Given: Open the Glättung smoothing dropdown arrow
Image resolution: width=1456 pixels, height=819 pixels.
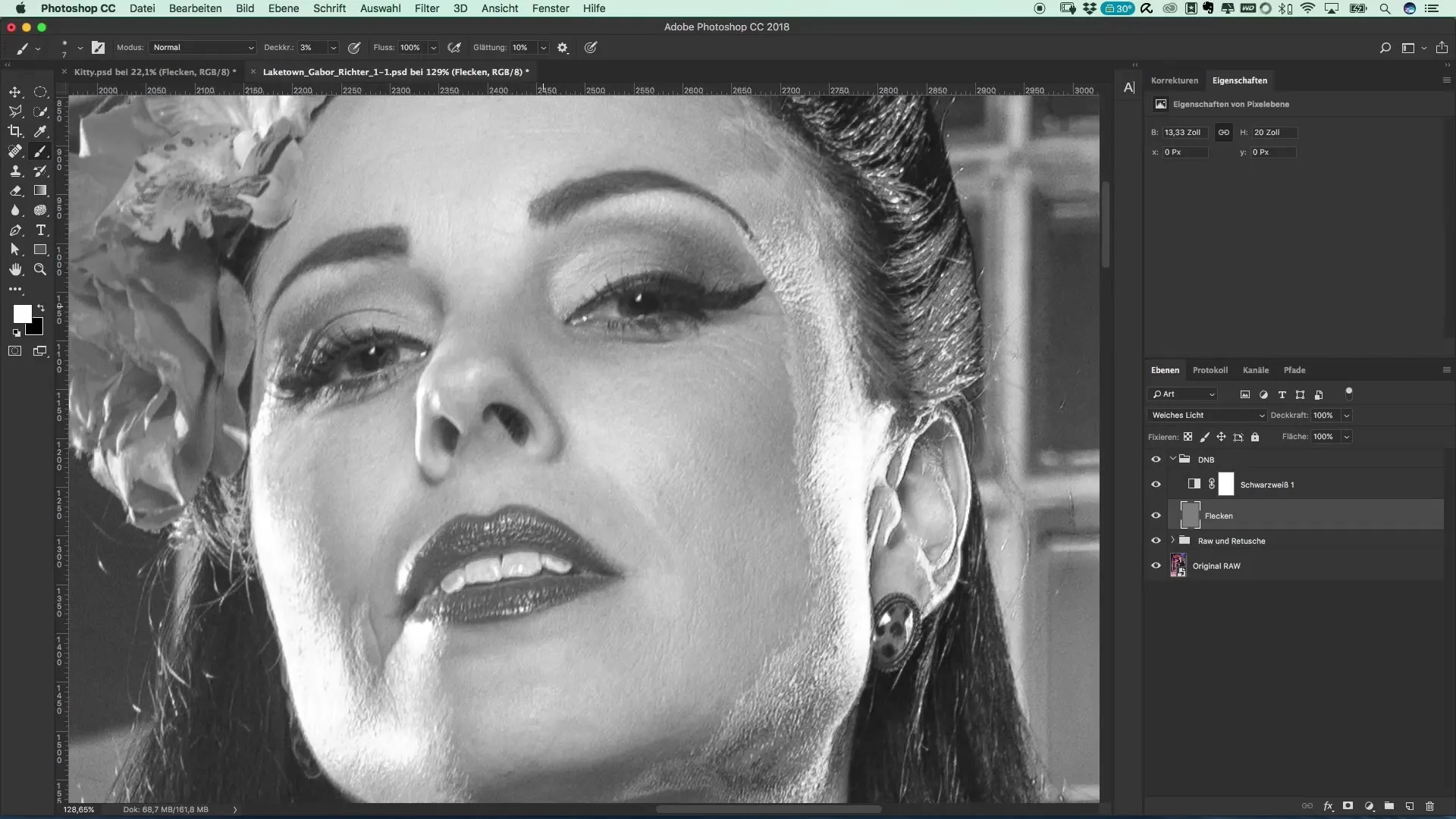Looking at the screenshot, I should pos(543,47).
